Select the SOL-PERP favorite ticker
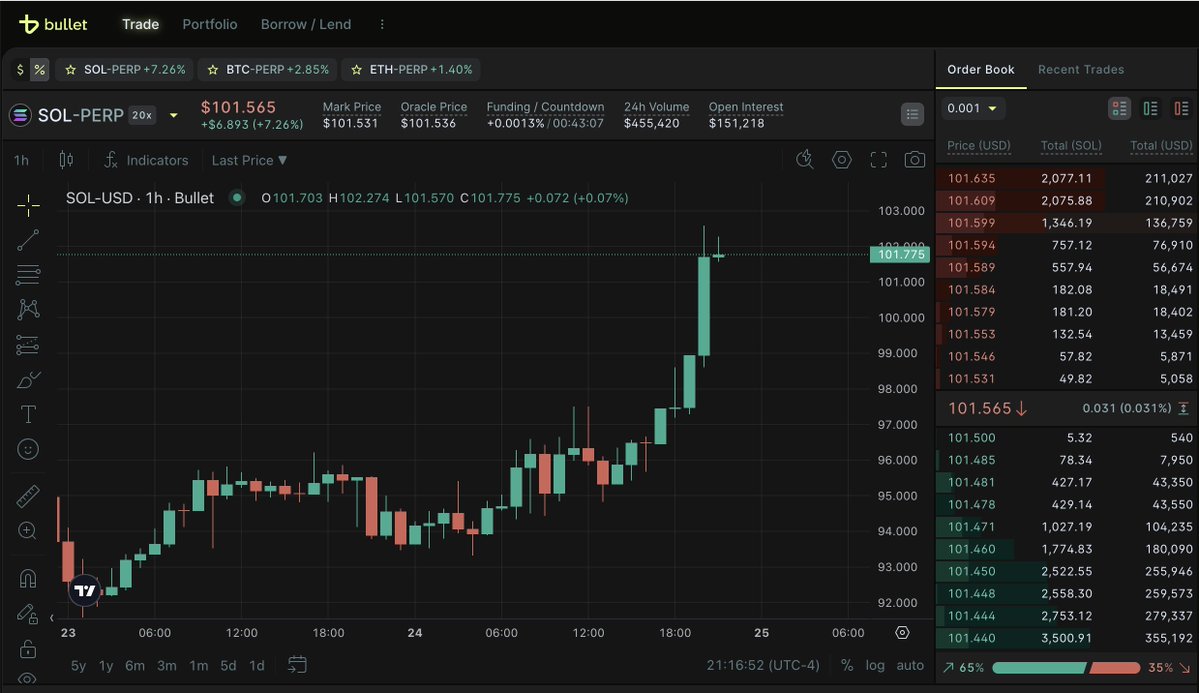Screen dimensions: 1199x693 pos(126,70)
